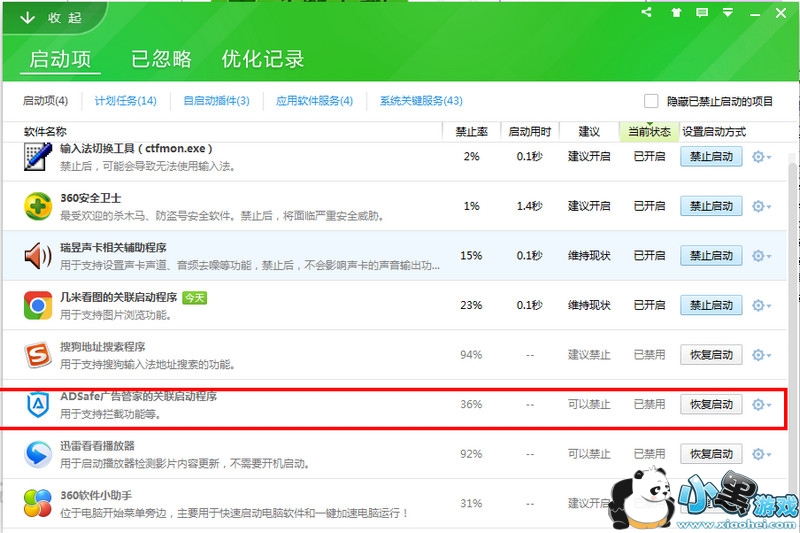Open the main menu dropdown icon in title bar
800x533 pixels.
728,13
